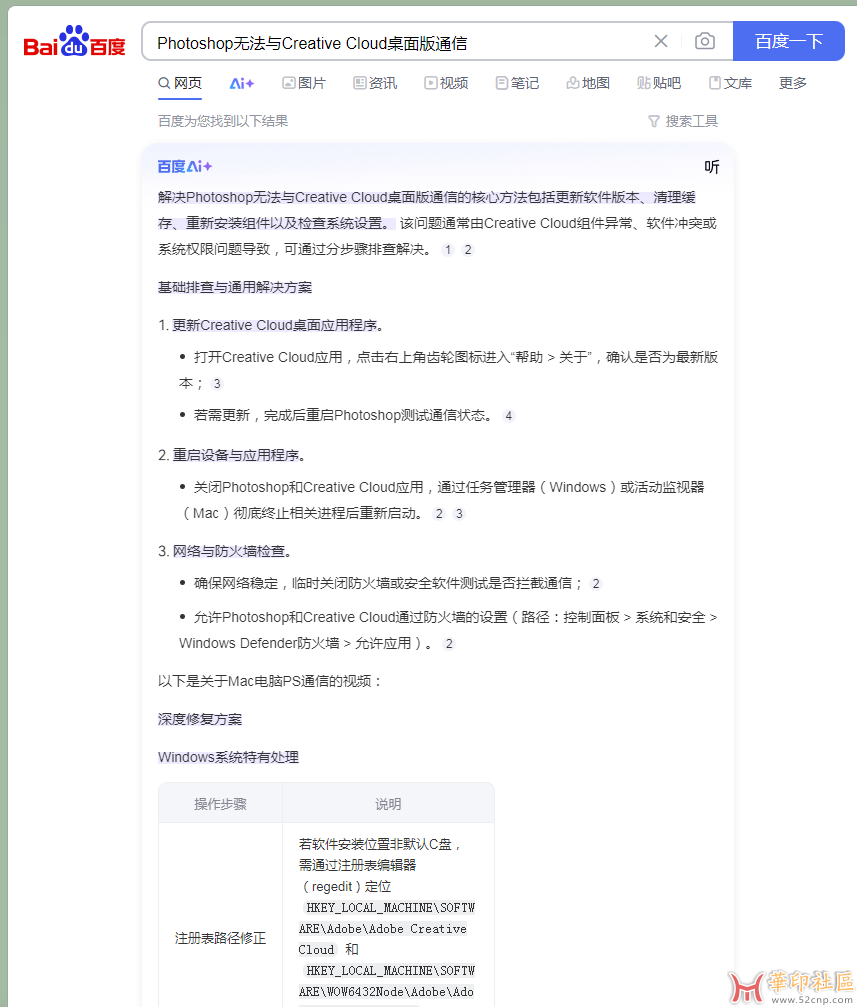Screen dimensions: 857x1007
Task: Click the Baidu logo
Action: click(75, 42)
